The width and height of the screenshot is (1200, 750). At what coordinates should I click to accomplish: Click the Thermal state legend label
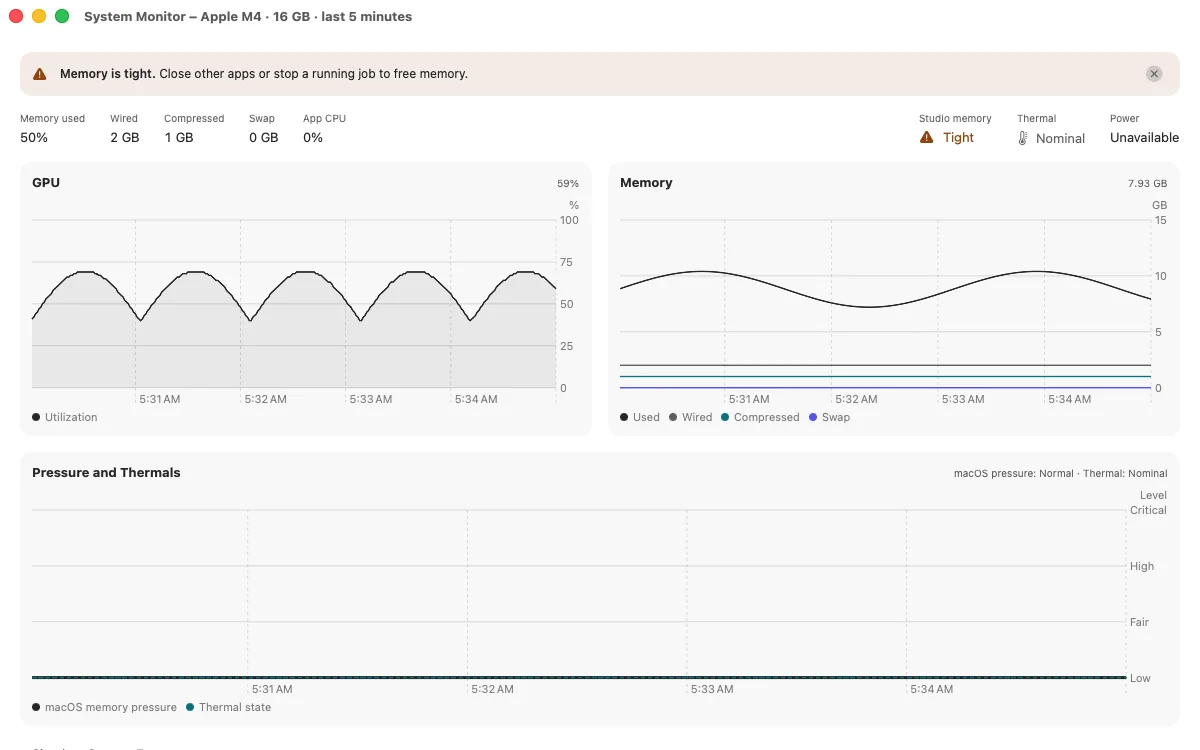tap(235, 707)
